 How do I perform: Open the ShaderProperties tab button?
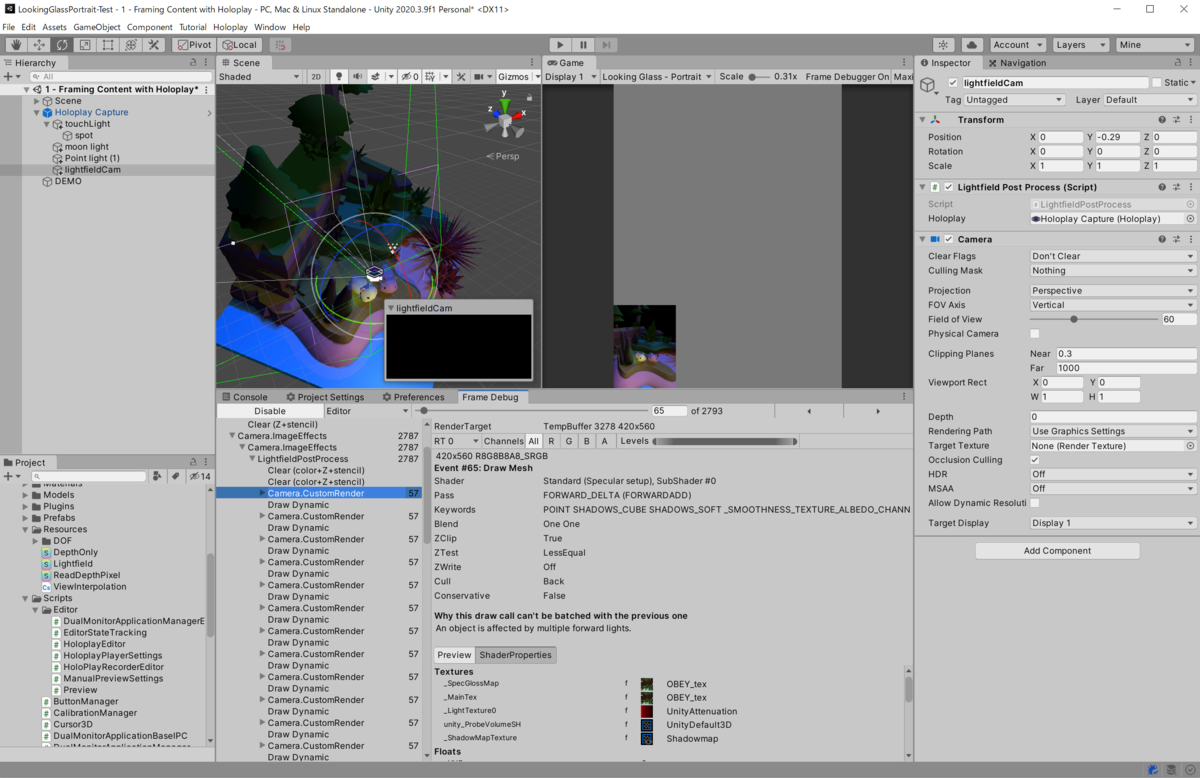pos(515,655)
